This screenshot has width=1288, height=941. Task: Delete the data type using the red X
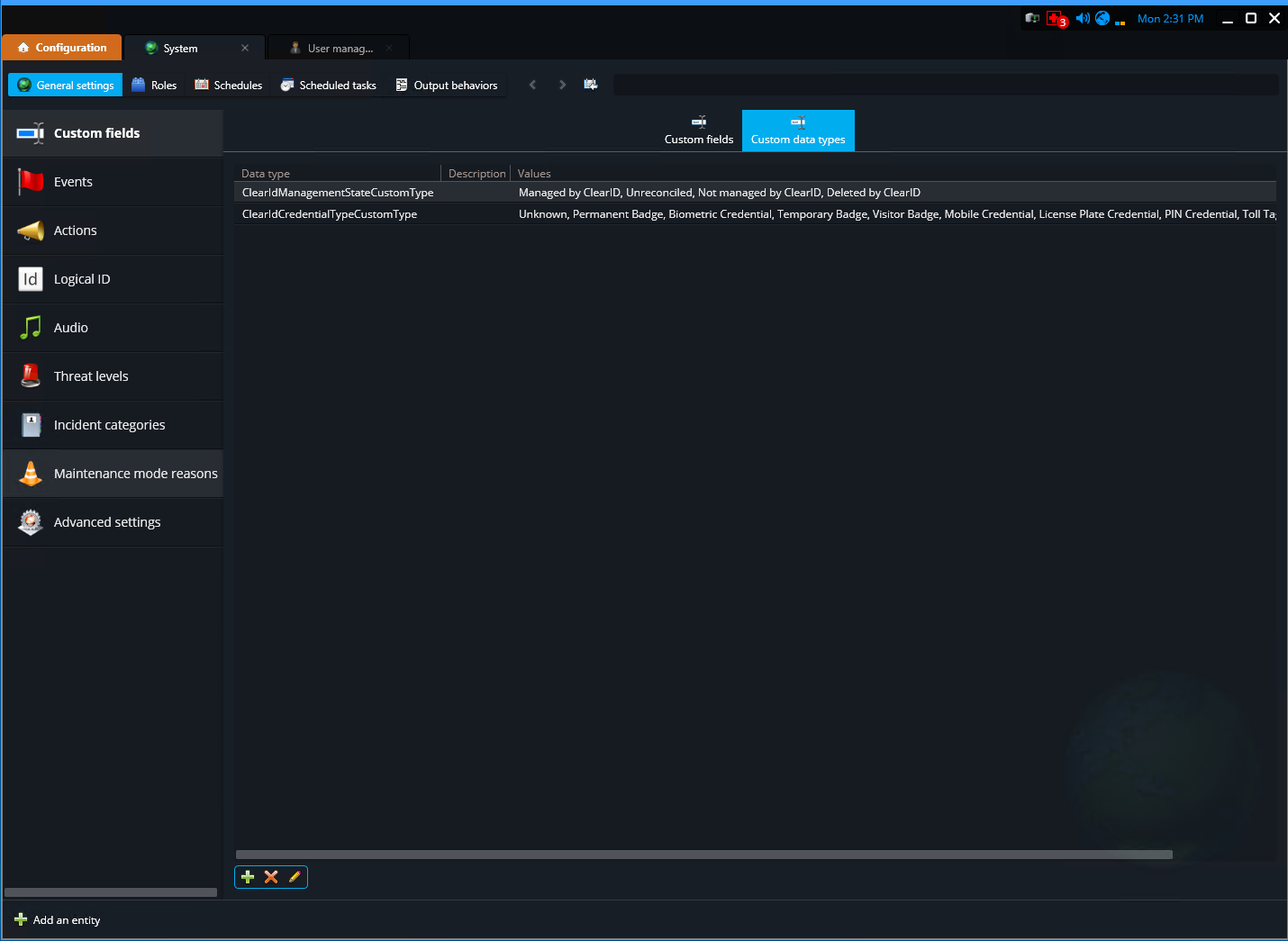(270, 876)
